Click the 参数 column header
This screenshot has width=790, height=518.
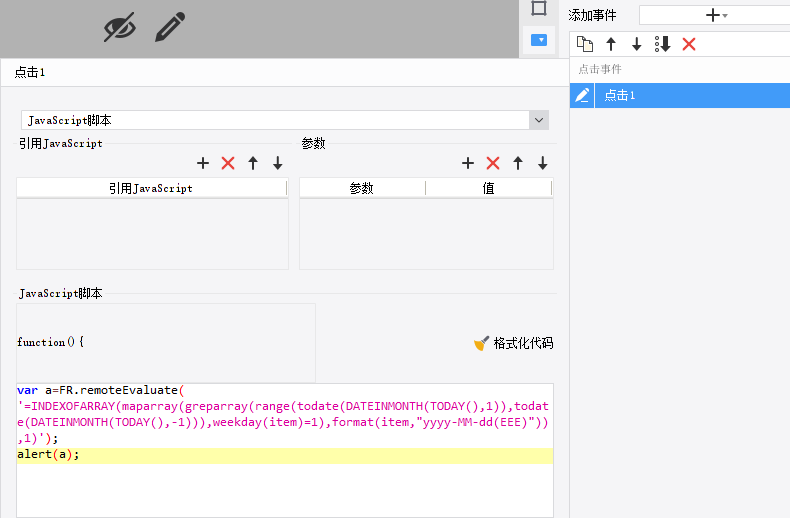362,188
